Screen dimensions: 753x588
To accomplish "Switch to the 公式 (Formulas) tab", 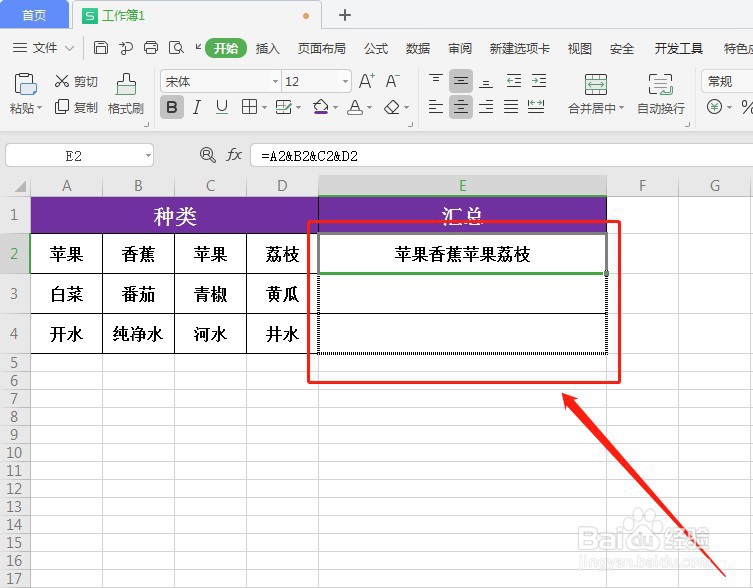I will [x=376, y=49].
